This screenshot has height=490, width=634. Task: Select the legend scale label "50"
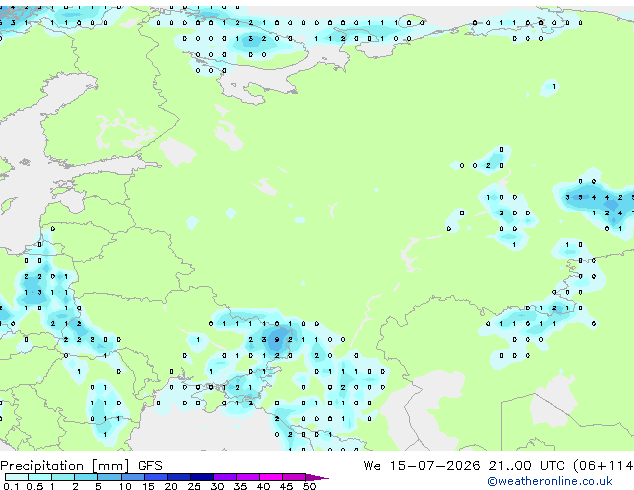[x=309, y=486]
